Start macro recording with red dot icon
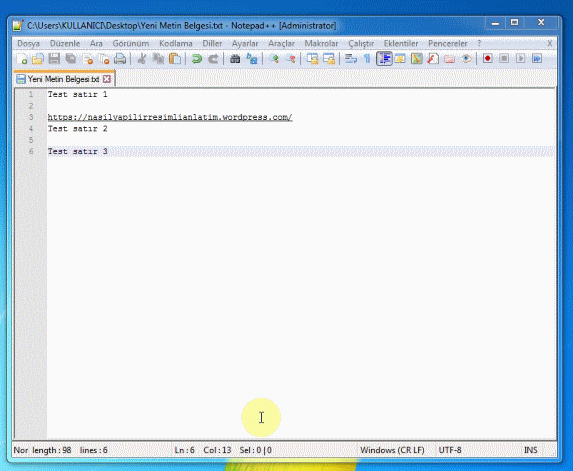Viewport: 573px width, 471px height. click(x=487, y=58)
